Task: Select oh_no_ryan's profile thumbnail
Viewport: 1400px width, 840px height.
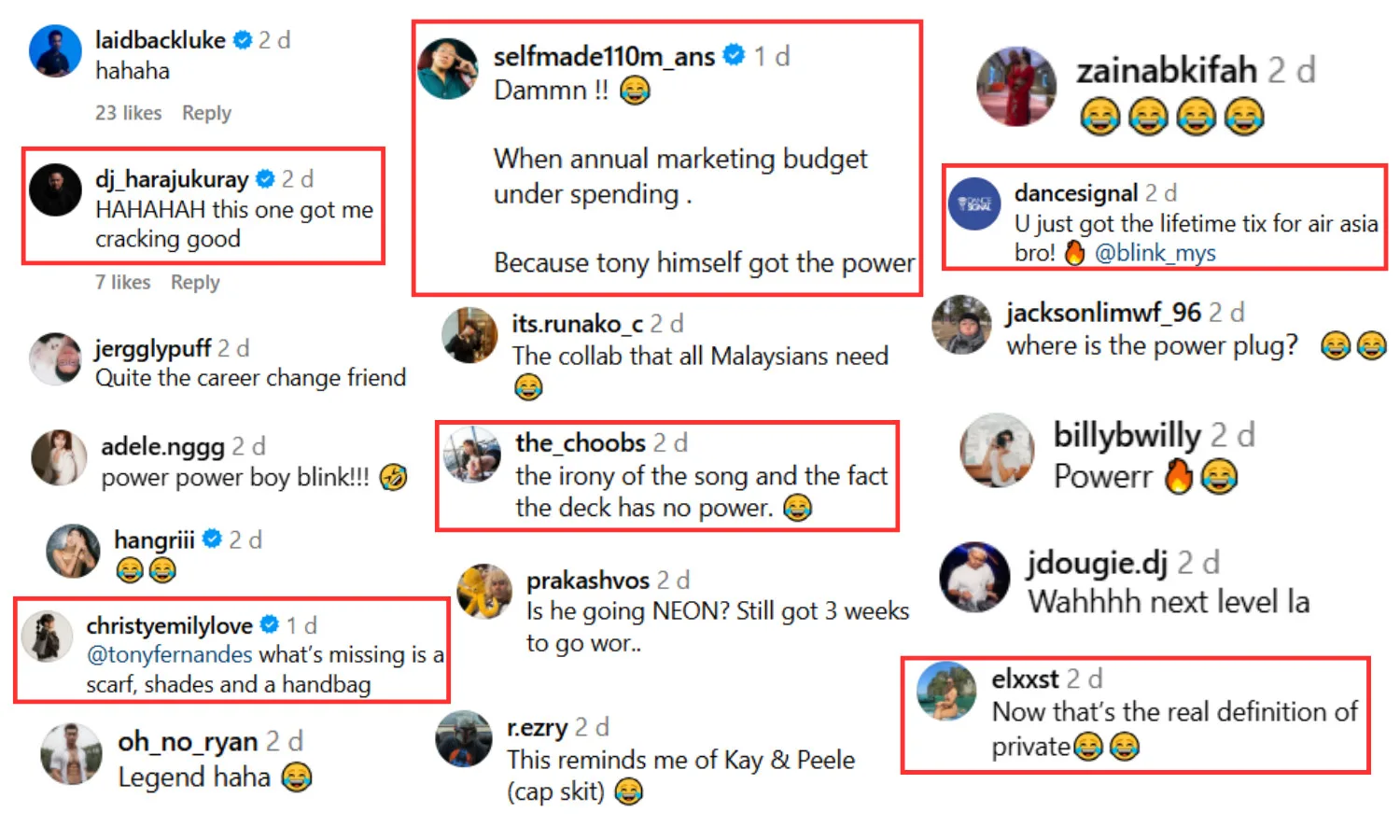Action: tap(72, 753)
